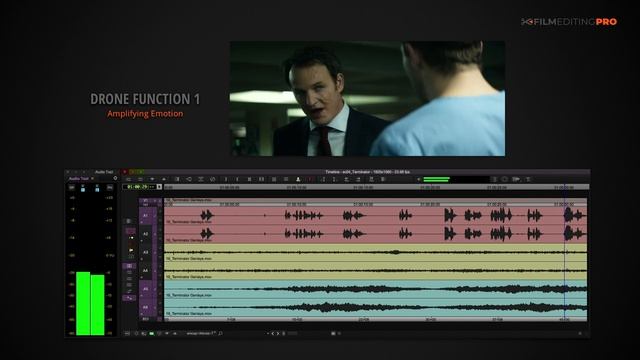
Task: Click the magnifier search icon in bottom bar
Action: point(220,333)
